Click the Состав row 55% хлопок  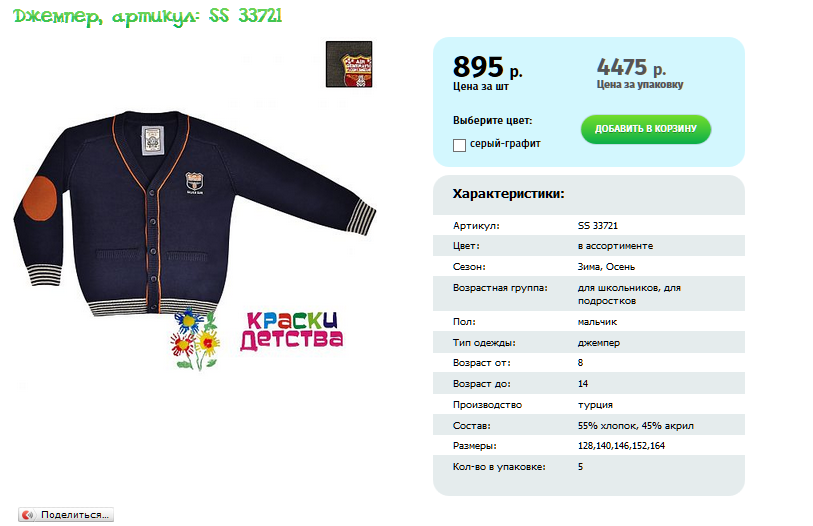pyautogui.click(x=588, y=425)
